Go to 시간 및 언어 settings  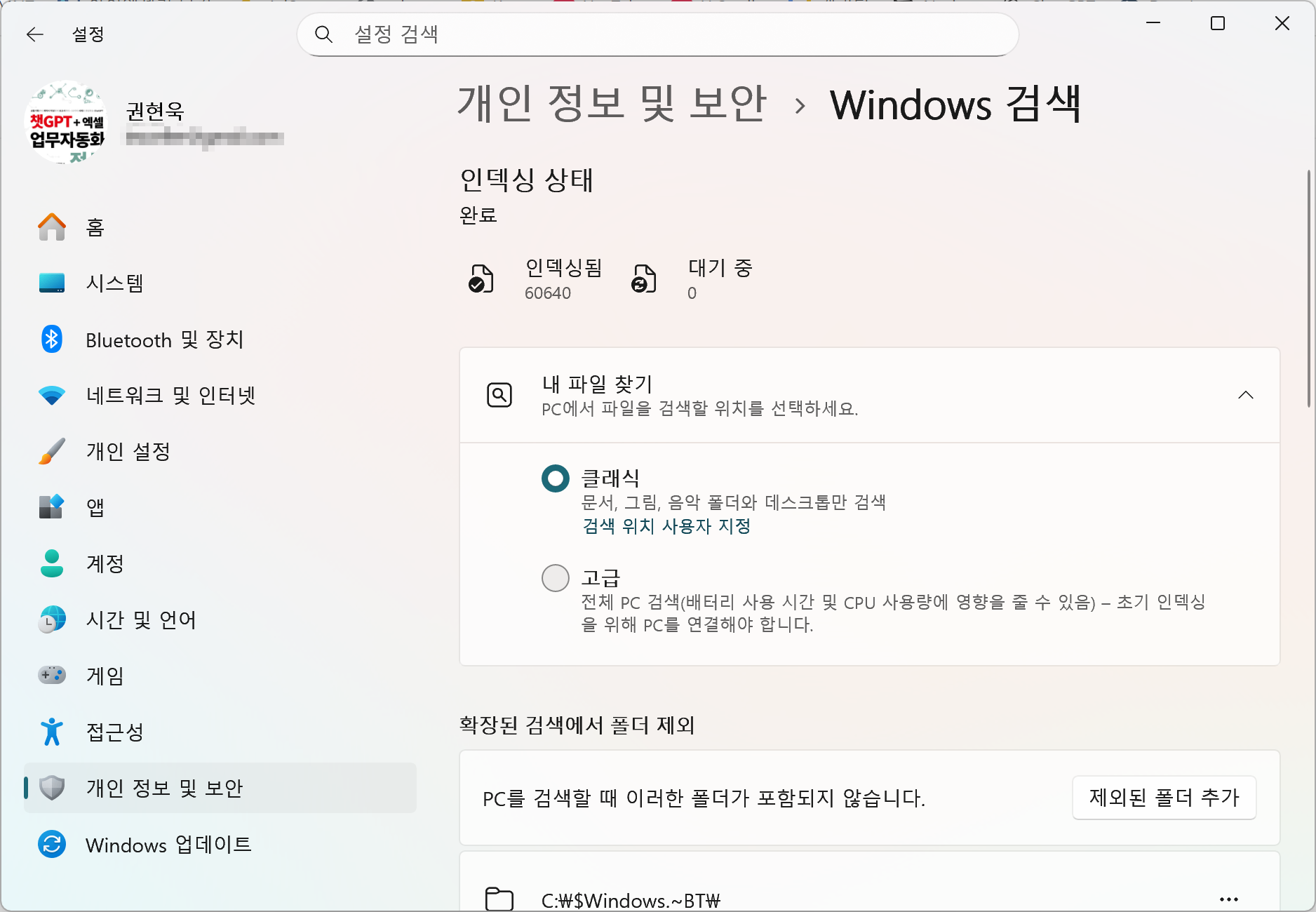(220, 620)
